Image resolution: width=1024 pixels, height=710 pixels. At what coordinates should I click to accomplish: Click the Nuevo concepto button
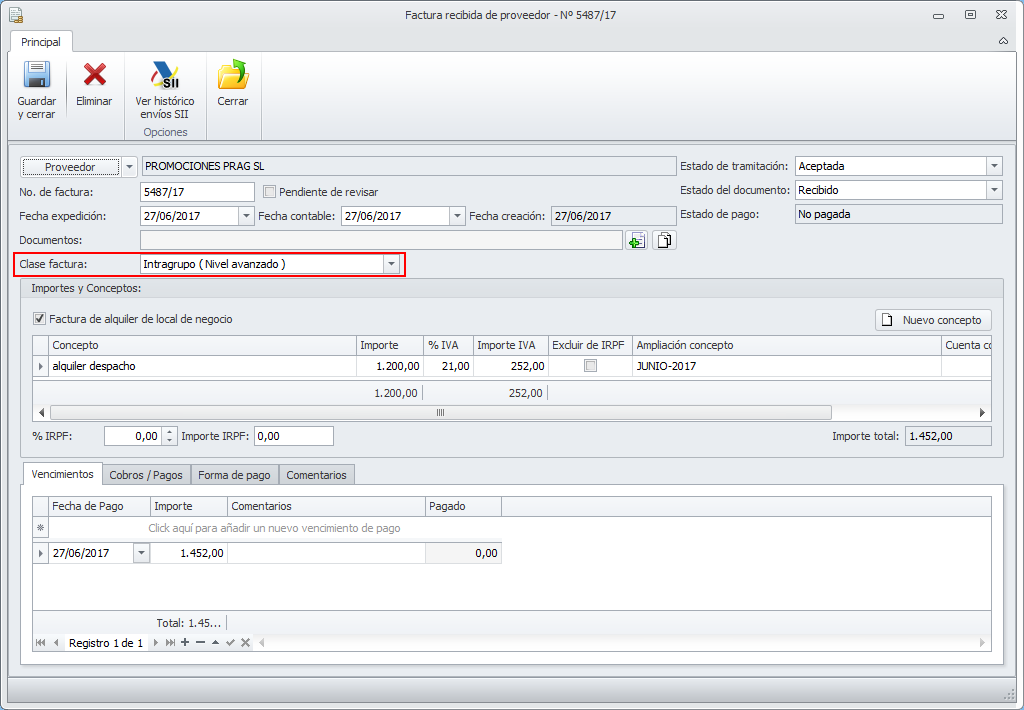pos(934,320)
